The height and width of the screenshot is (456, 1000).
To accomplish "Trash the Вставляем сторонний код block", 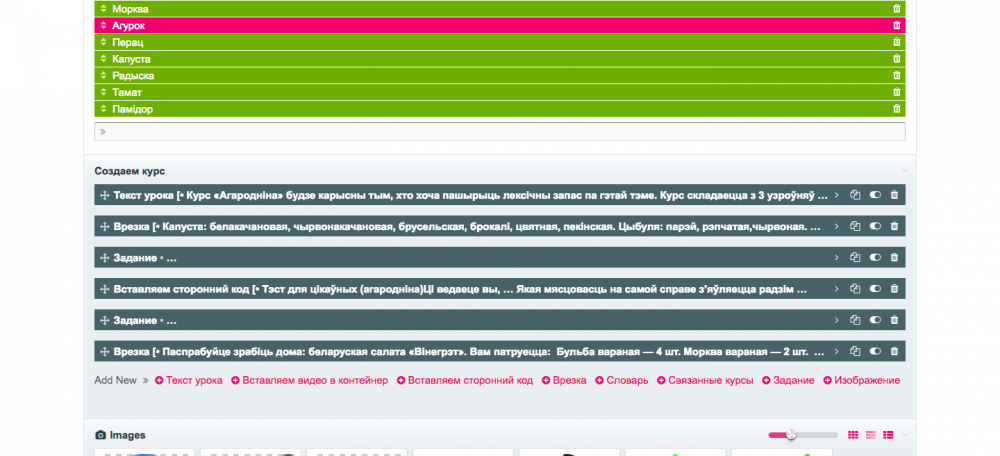I will [894, 289].
